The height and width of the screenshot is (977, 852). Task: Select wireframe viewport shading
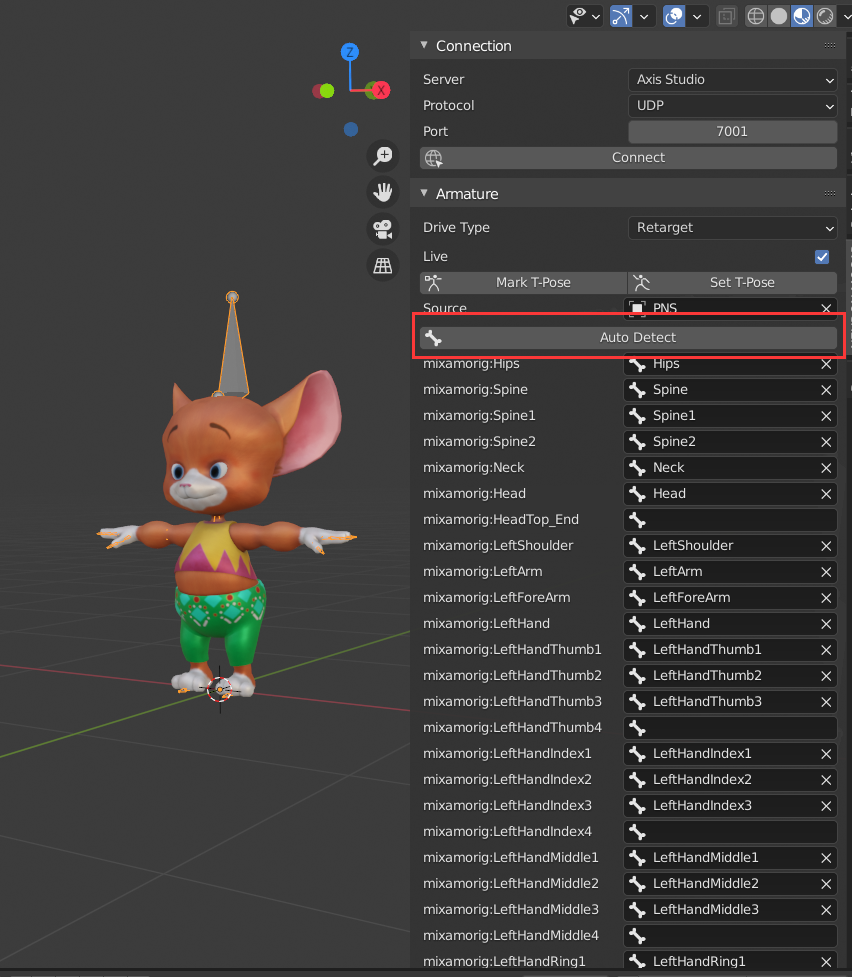point(755,16)
